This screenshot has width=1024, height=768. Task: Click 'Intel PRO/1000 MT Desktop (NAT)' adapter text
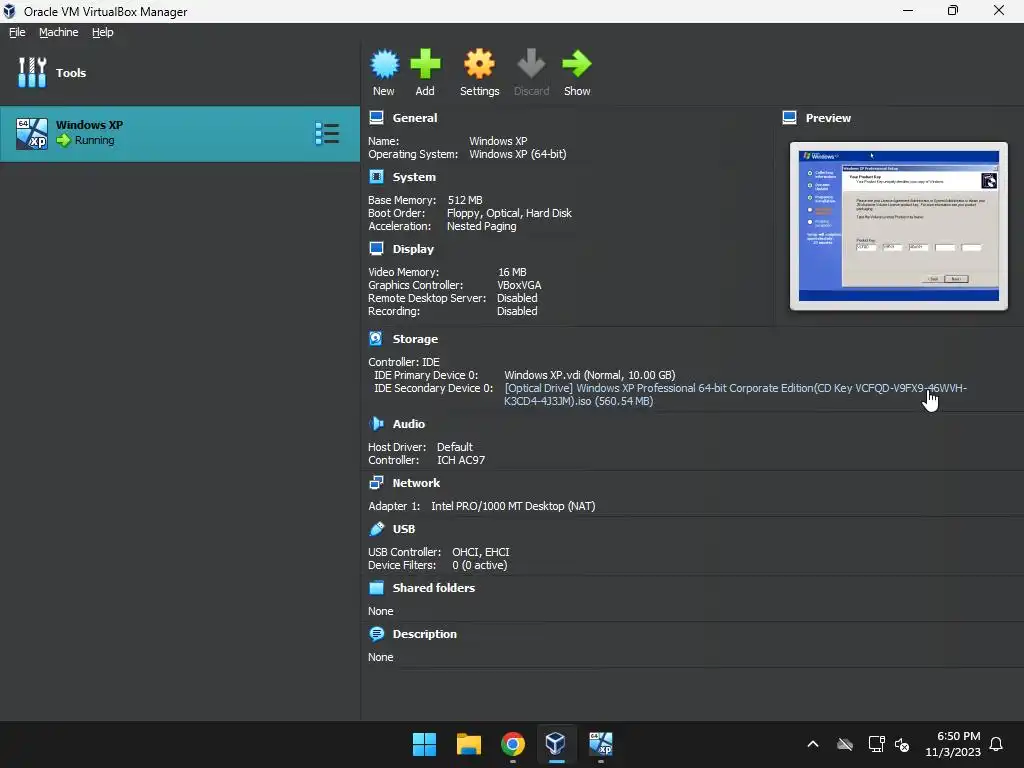[513, 506]
